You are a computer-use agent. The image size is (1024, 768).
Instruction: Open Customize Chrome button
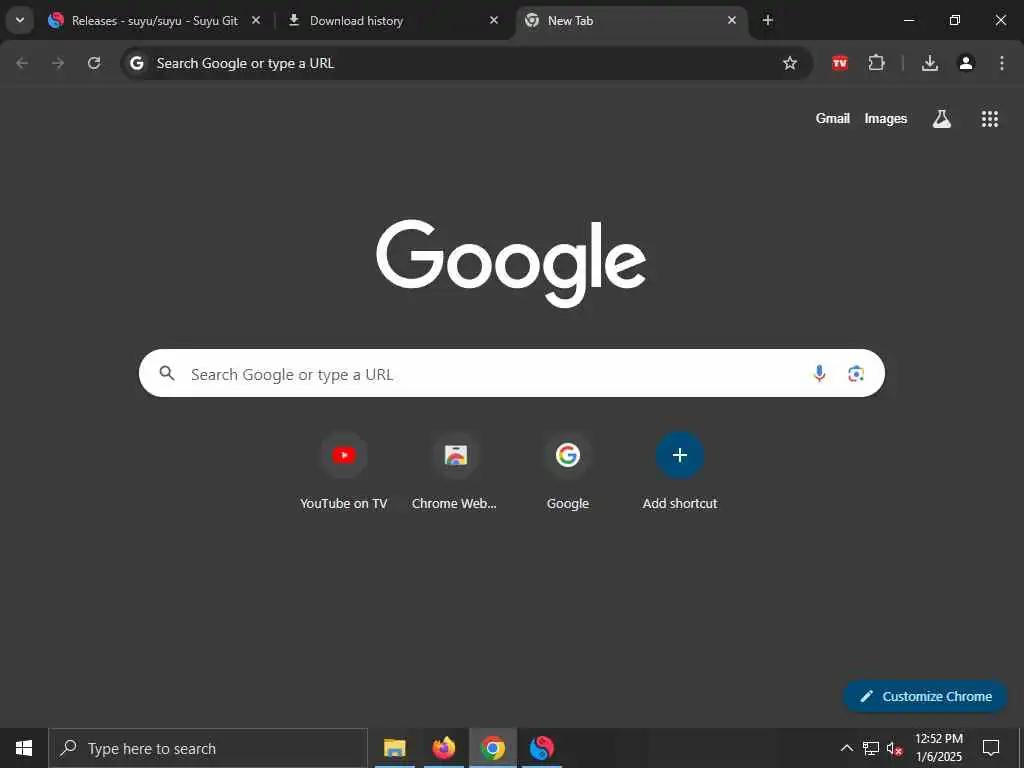tap(925, 696)
